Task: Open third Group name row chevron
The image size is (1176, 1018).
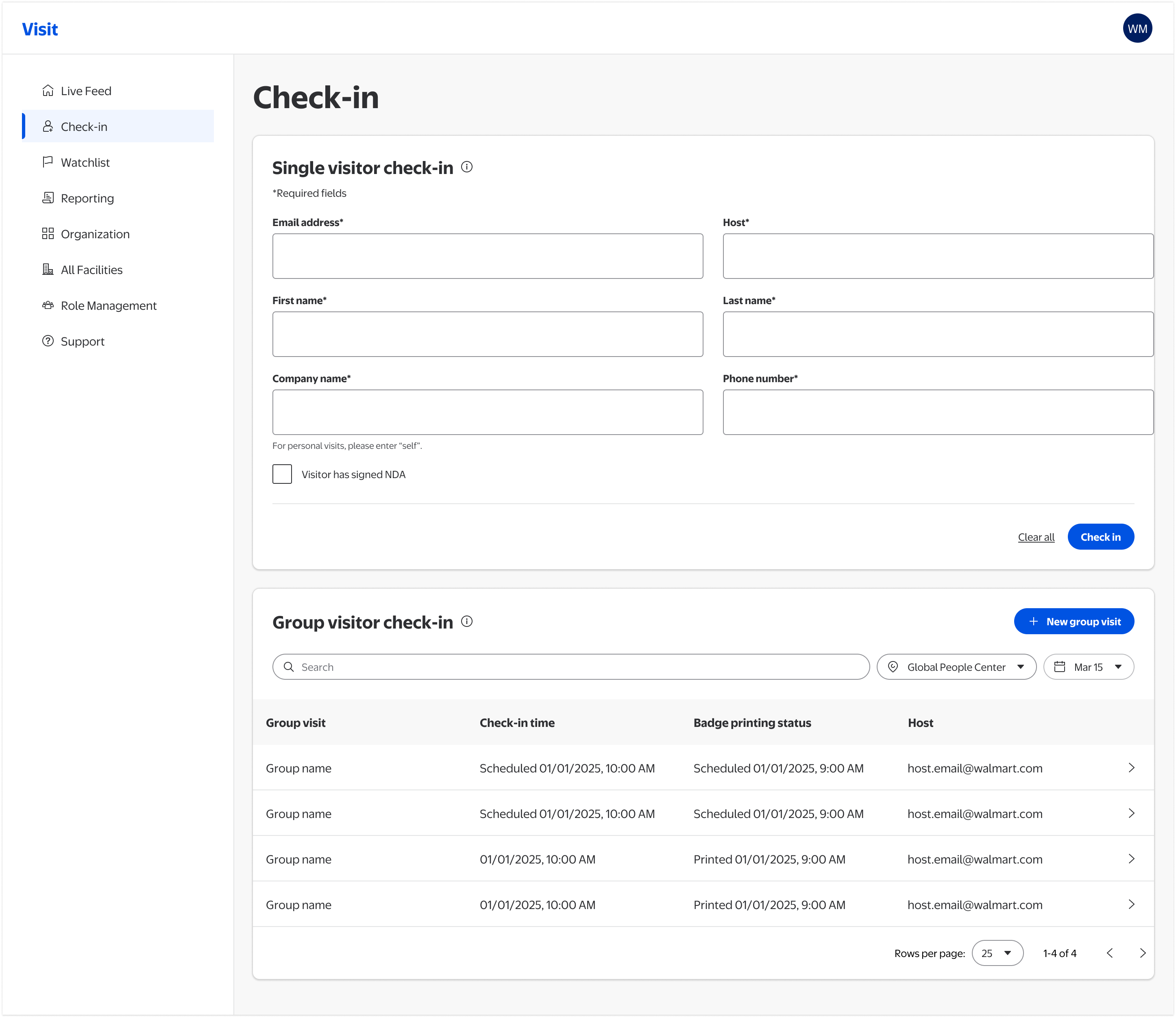Action: coord(1131,858)
